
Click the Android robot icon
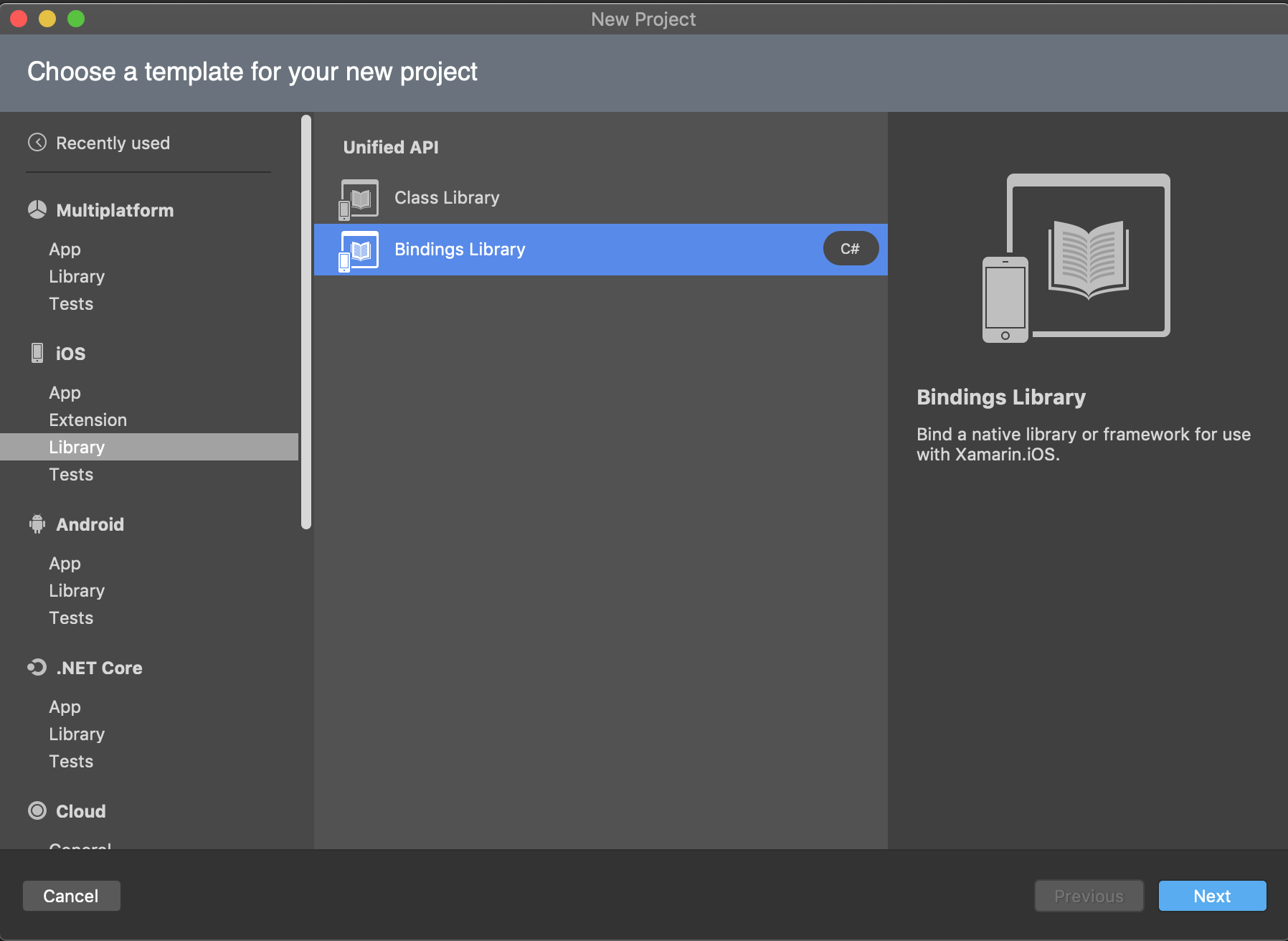click(37, 524)
